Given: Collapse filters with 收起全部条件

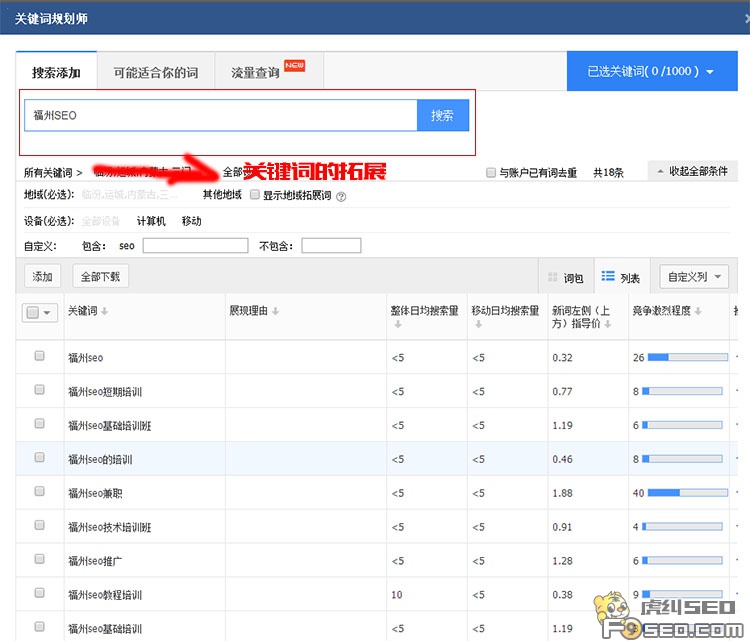Looking at the screenshot, I should 692,172.
